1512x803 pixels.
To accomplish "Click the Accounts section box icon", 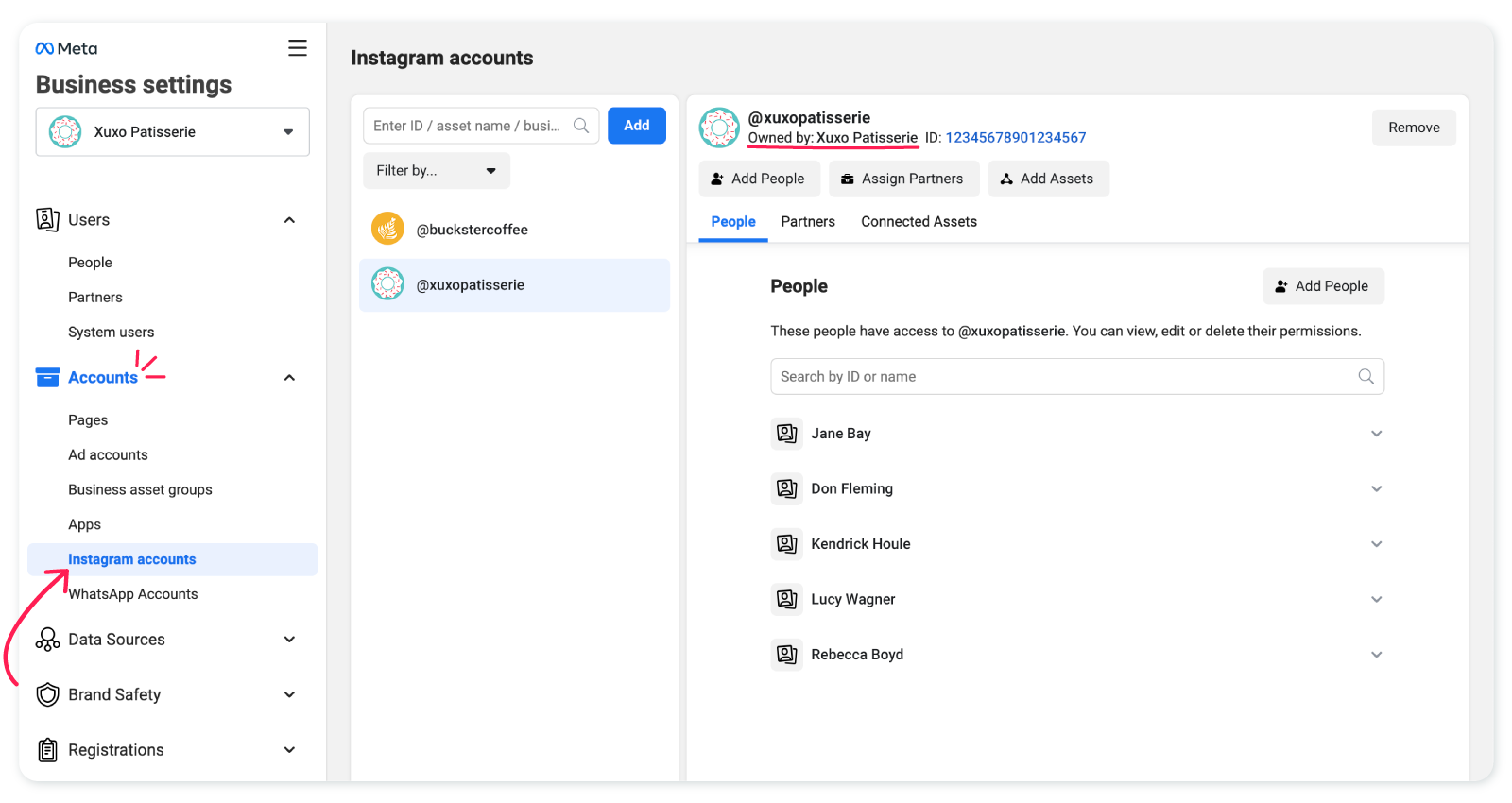I will coord(47,378).
